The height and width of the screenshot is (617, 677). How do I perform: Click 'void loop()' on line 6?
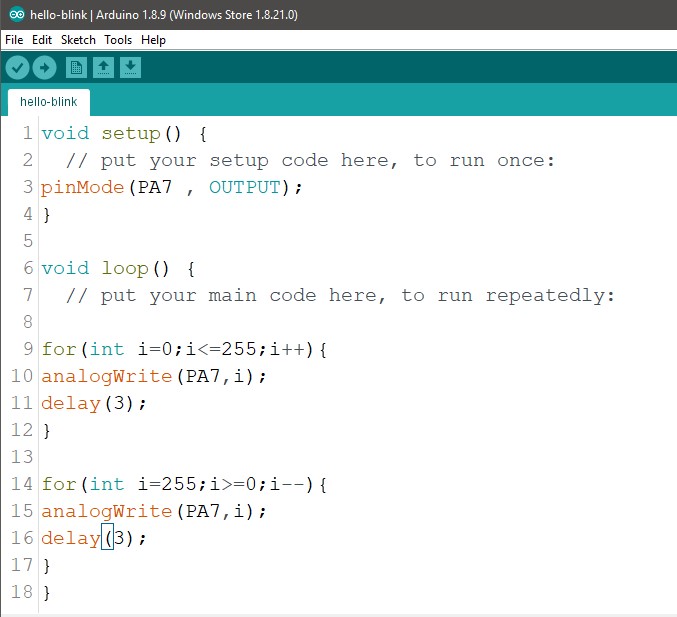[x=105, y=269]
